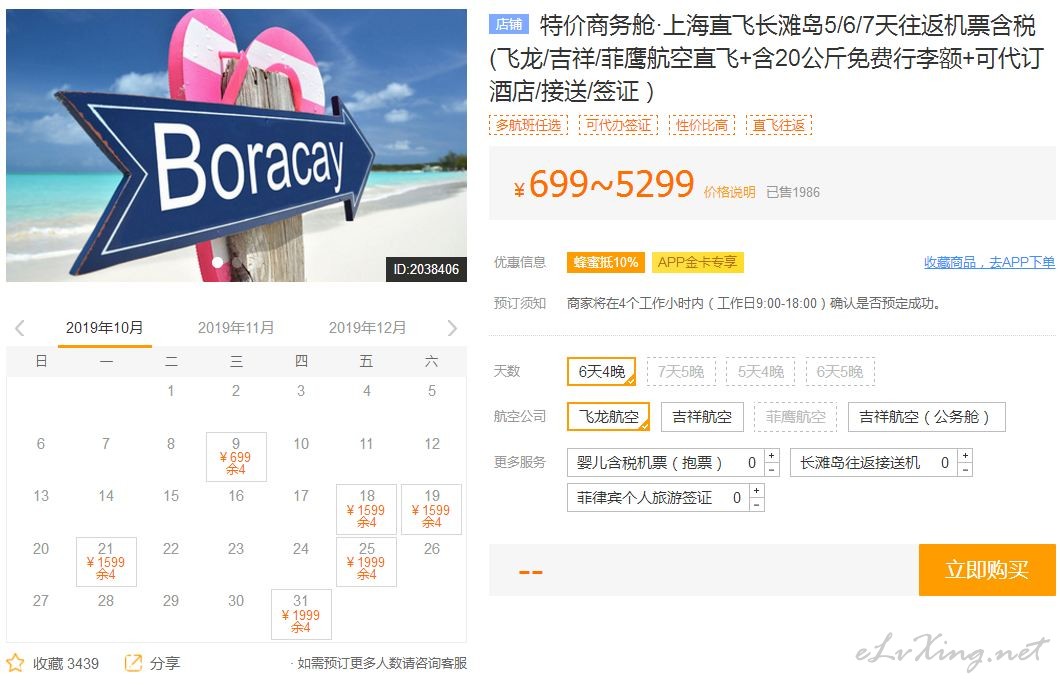Select the 6天4晚 duration option
The image size is (1060, 685).
pos(602,371)
